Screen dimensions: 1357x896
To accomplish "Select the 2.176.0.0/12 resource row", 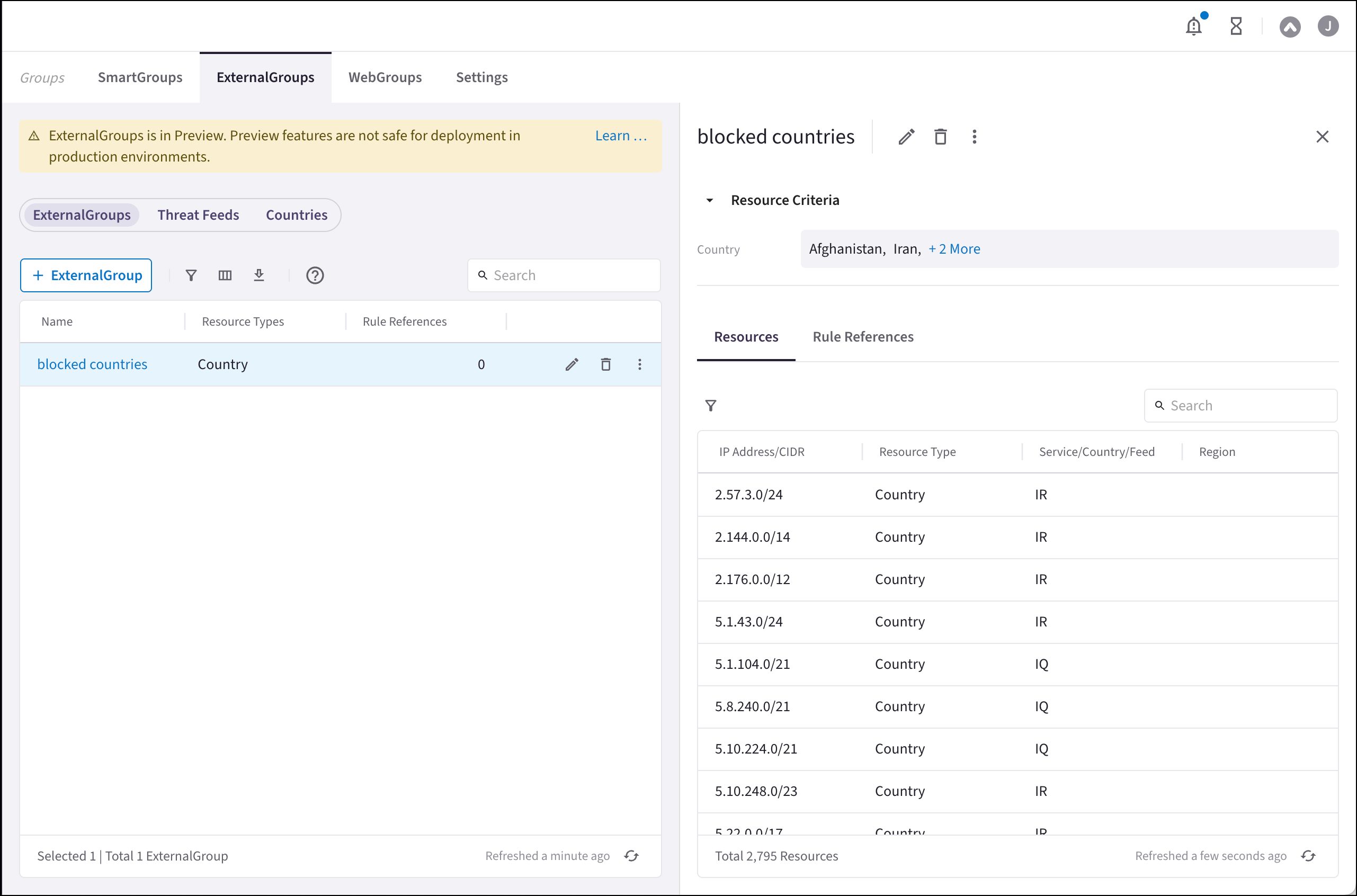I will (1017, 579).
